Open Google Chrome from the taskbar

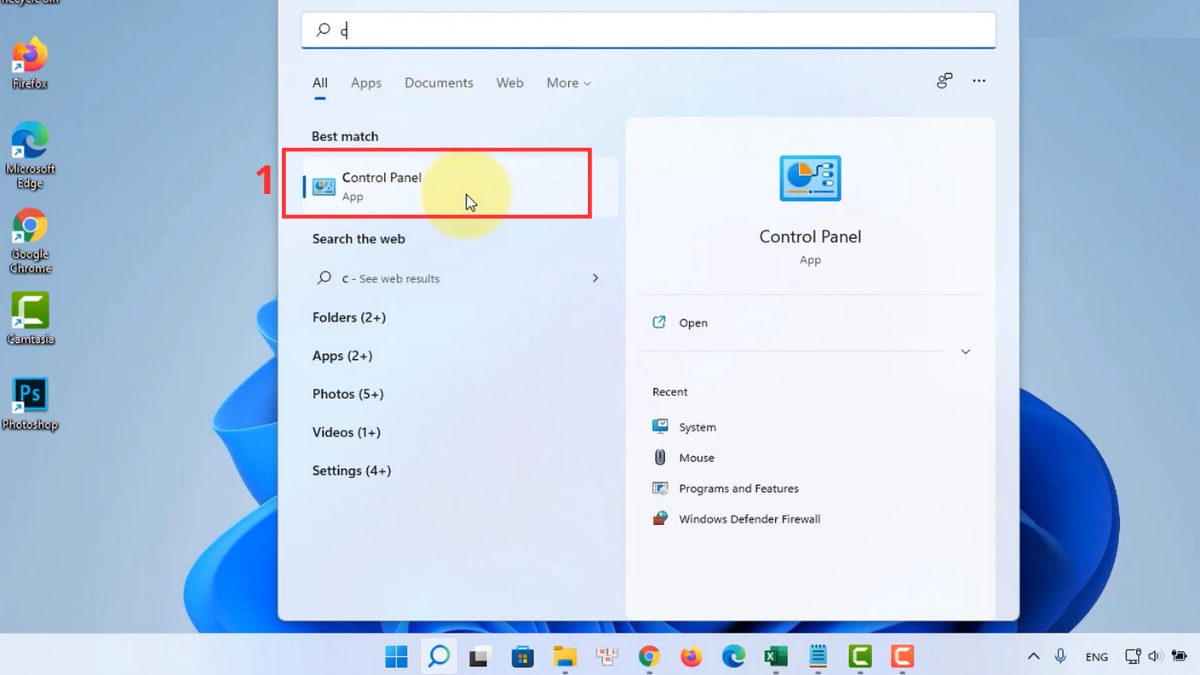(x=649, y=656)
